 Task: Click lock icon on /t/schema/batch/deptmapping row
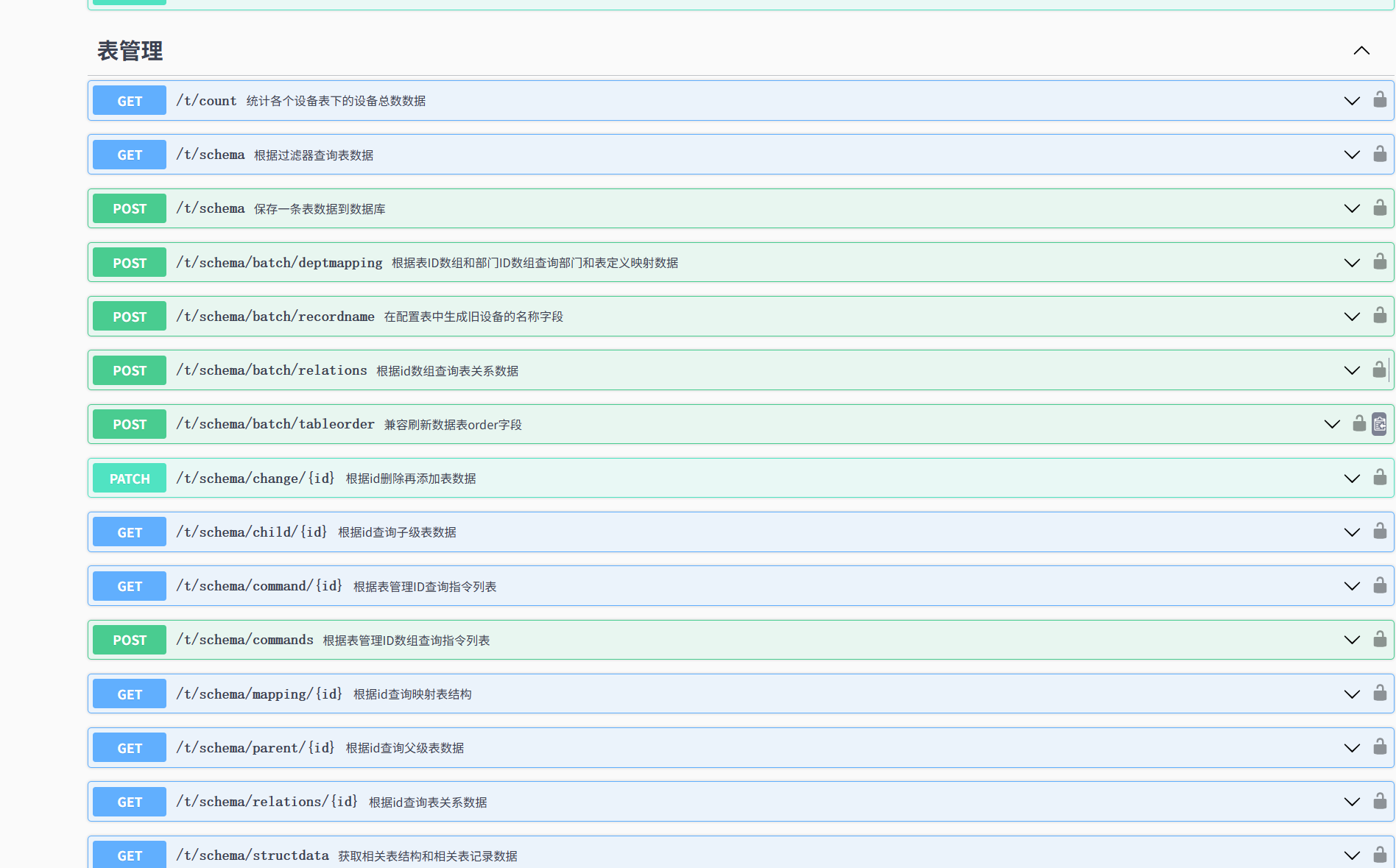point(1380,262)
